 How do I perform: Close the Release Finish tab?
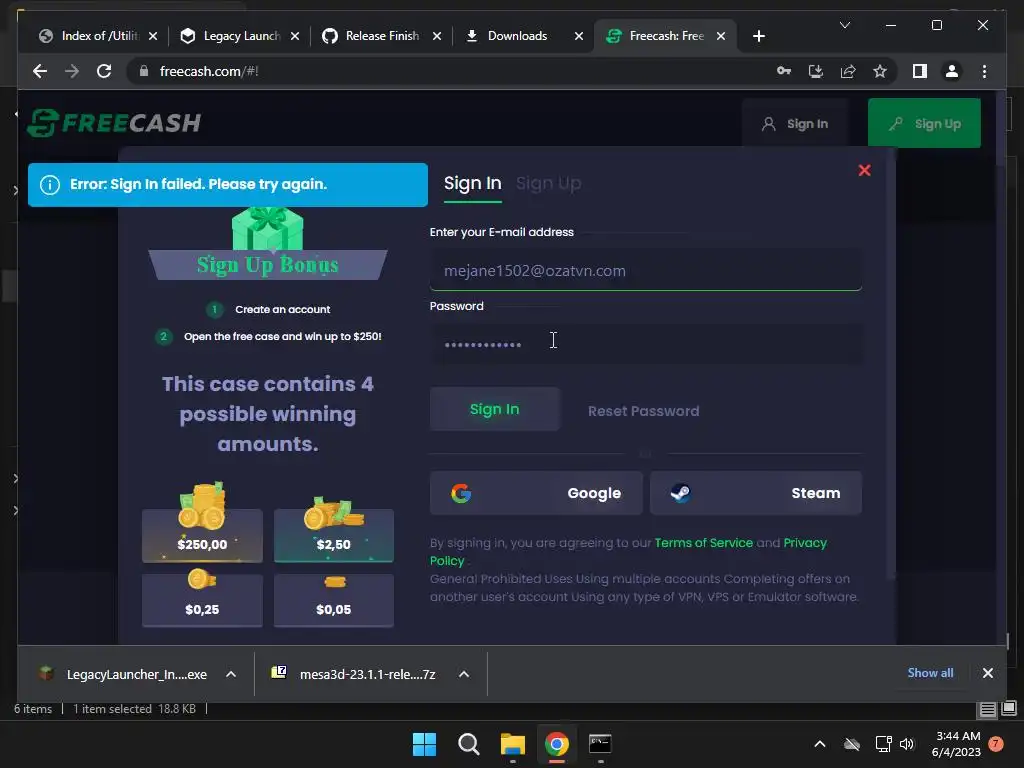pos(437,36)
